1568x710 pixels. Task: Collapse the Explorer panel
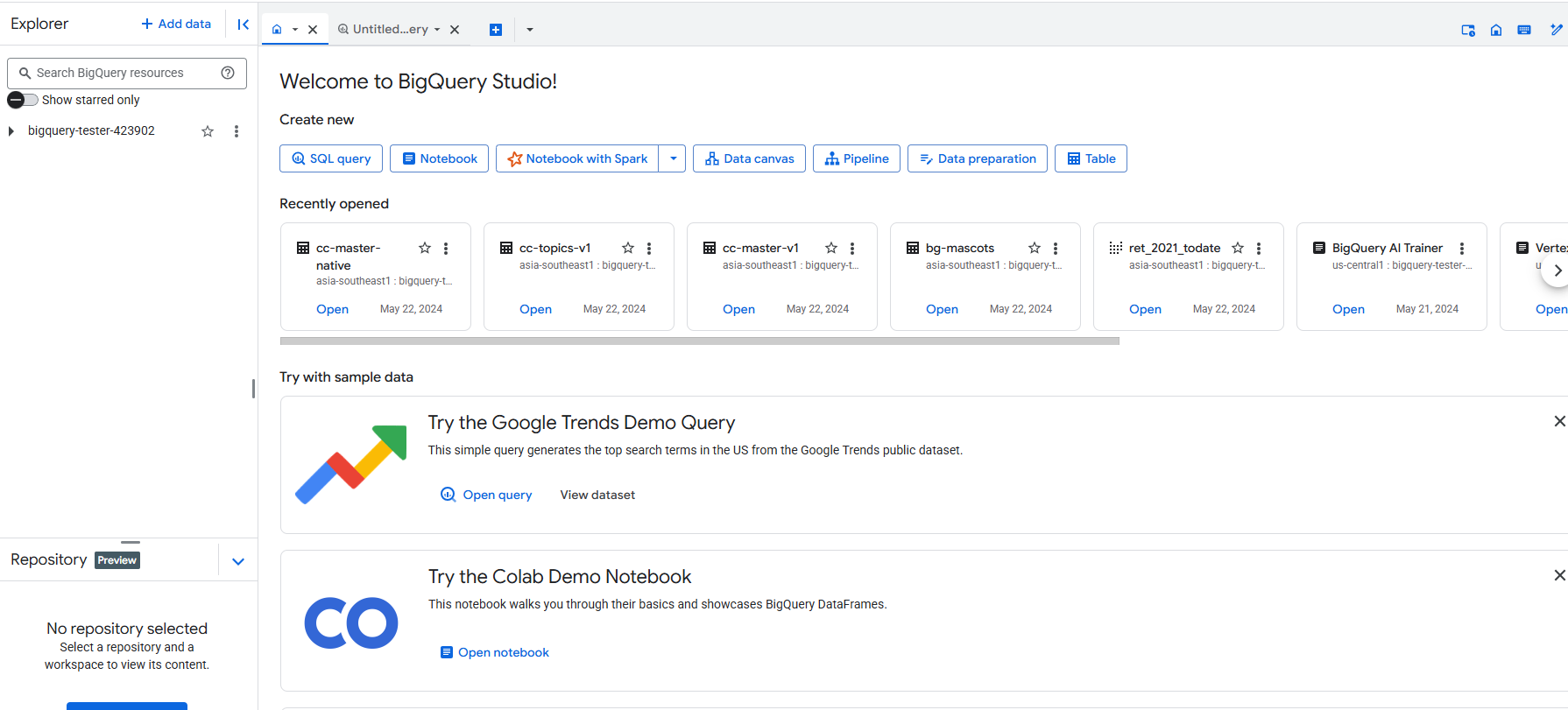[244, 25]
